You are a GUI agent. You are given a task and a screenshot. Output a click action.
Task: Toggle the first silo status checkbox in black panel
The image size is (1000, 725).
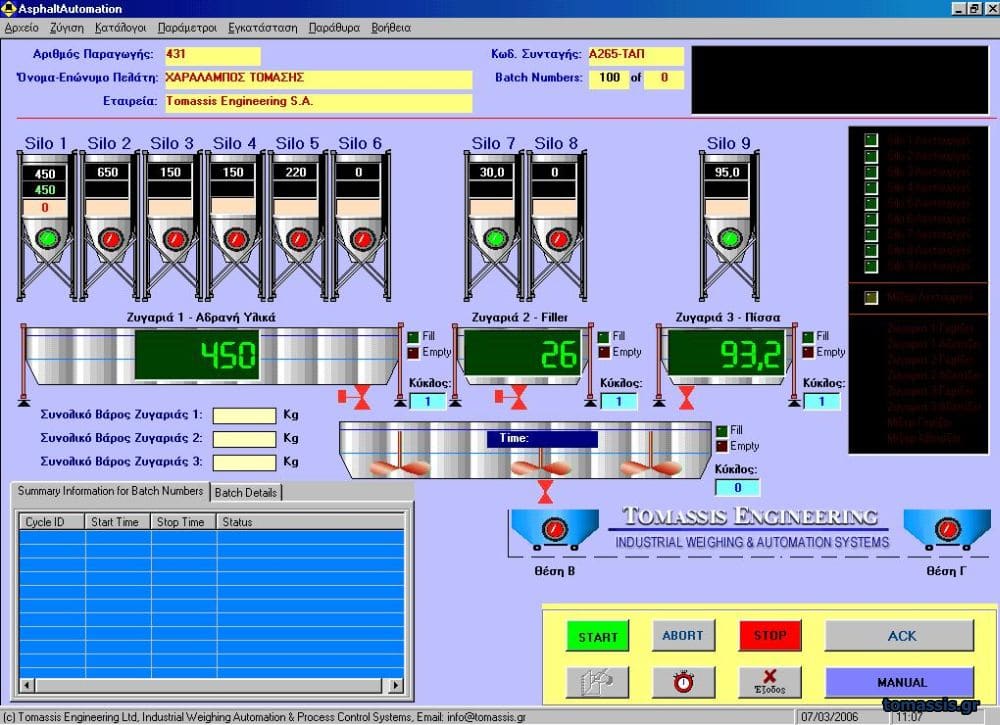pyautogui.click(x=871, y=140)
